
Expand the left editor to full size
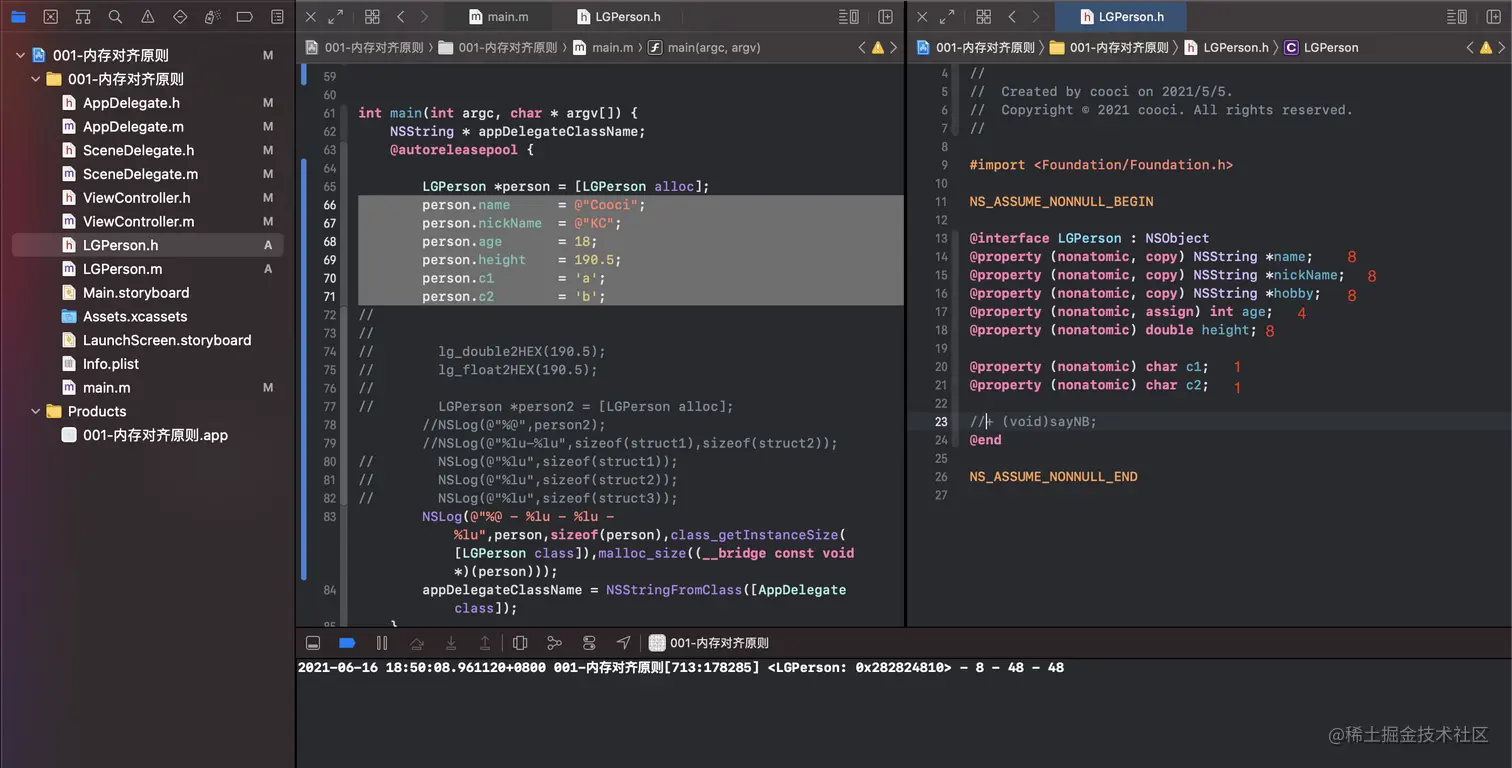336,17
